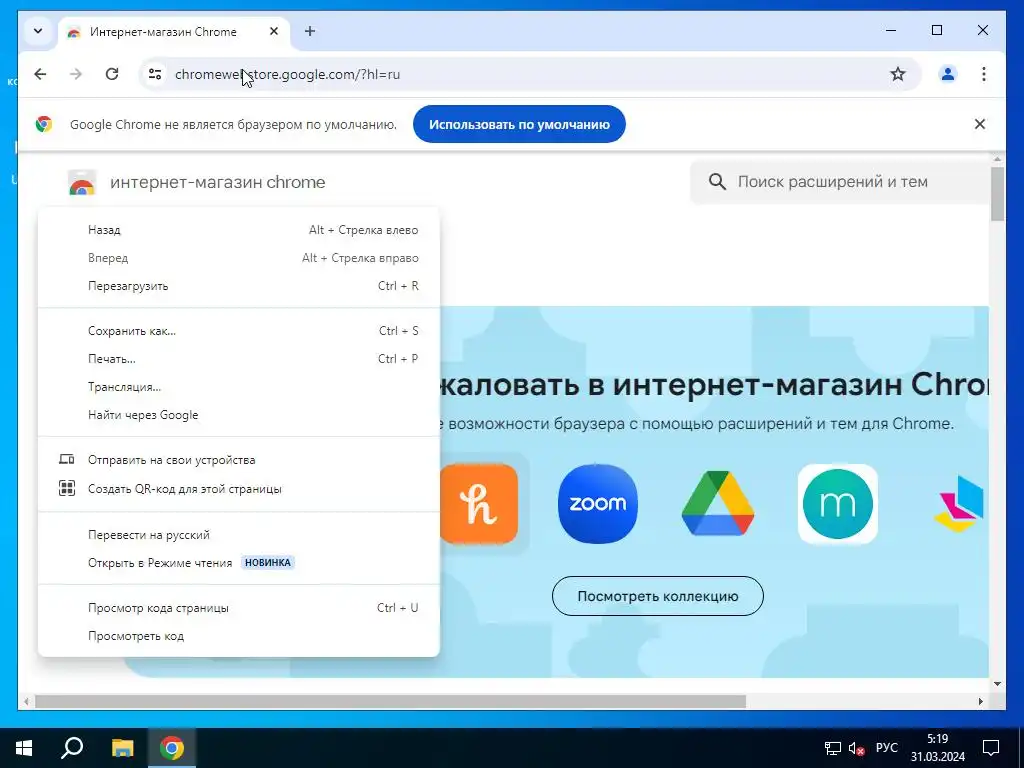Switch input language РУС indicator
The height and width of the screenshot is (768, 1024).
887,748
